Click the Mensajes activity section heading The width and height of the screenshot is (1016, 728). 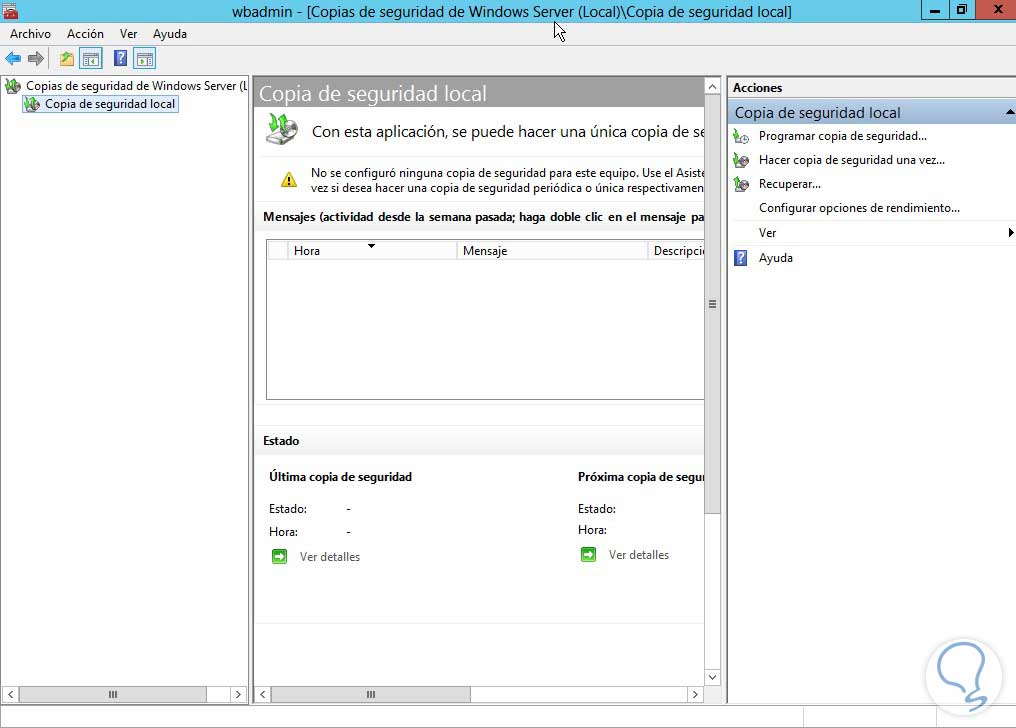[x=483, y=217]
